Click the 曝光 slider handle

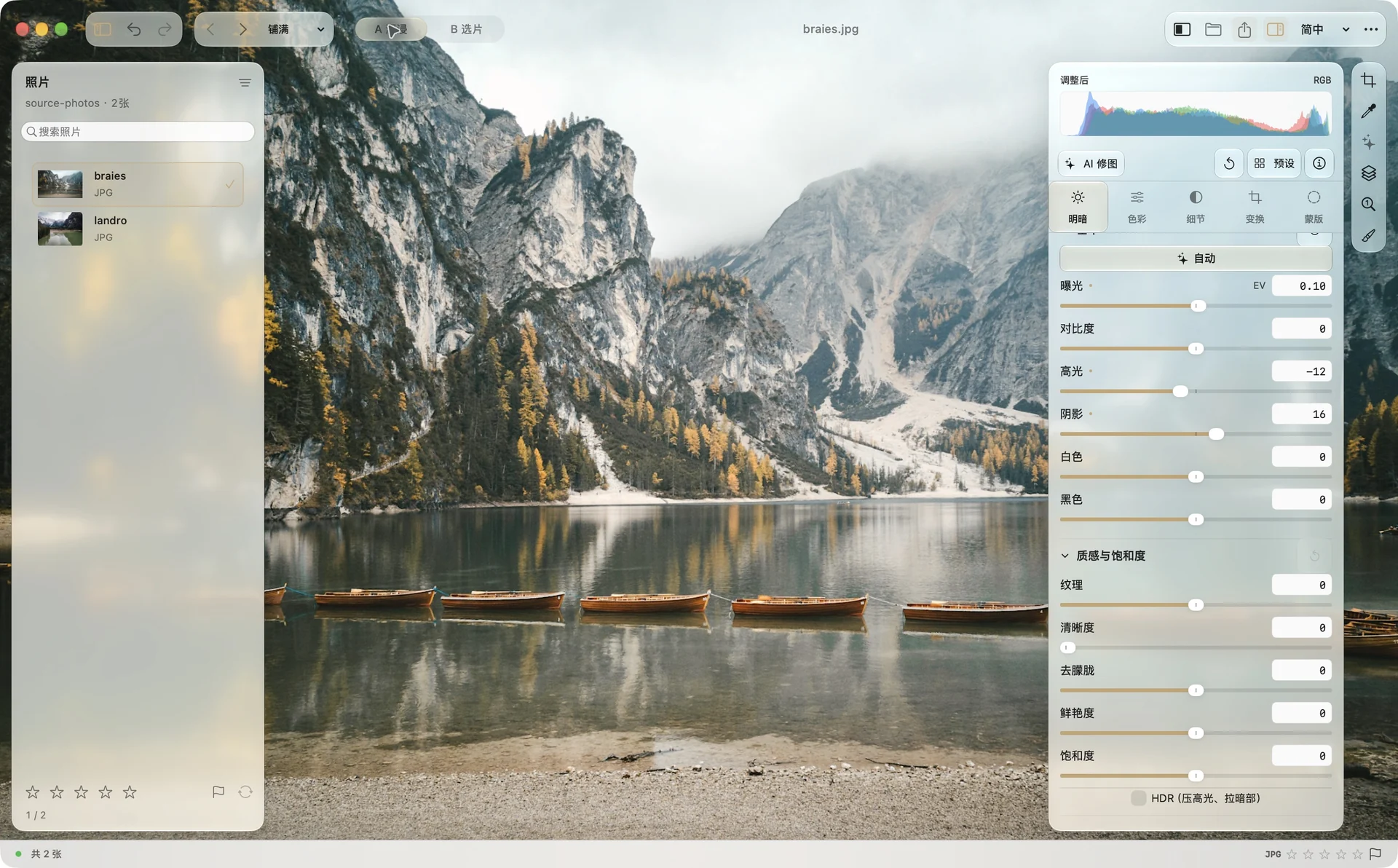point(1198,306)
